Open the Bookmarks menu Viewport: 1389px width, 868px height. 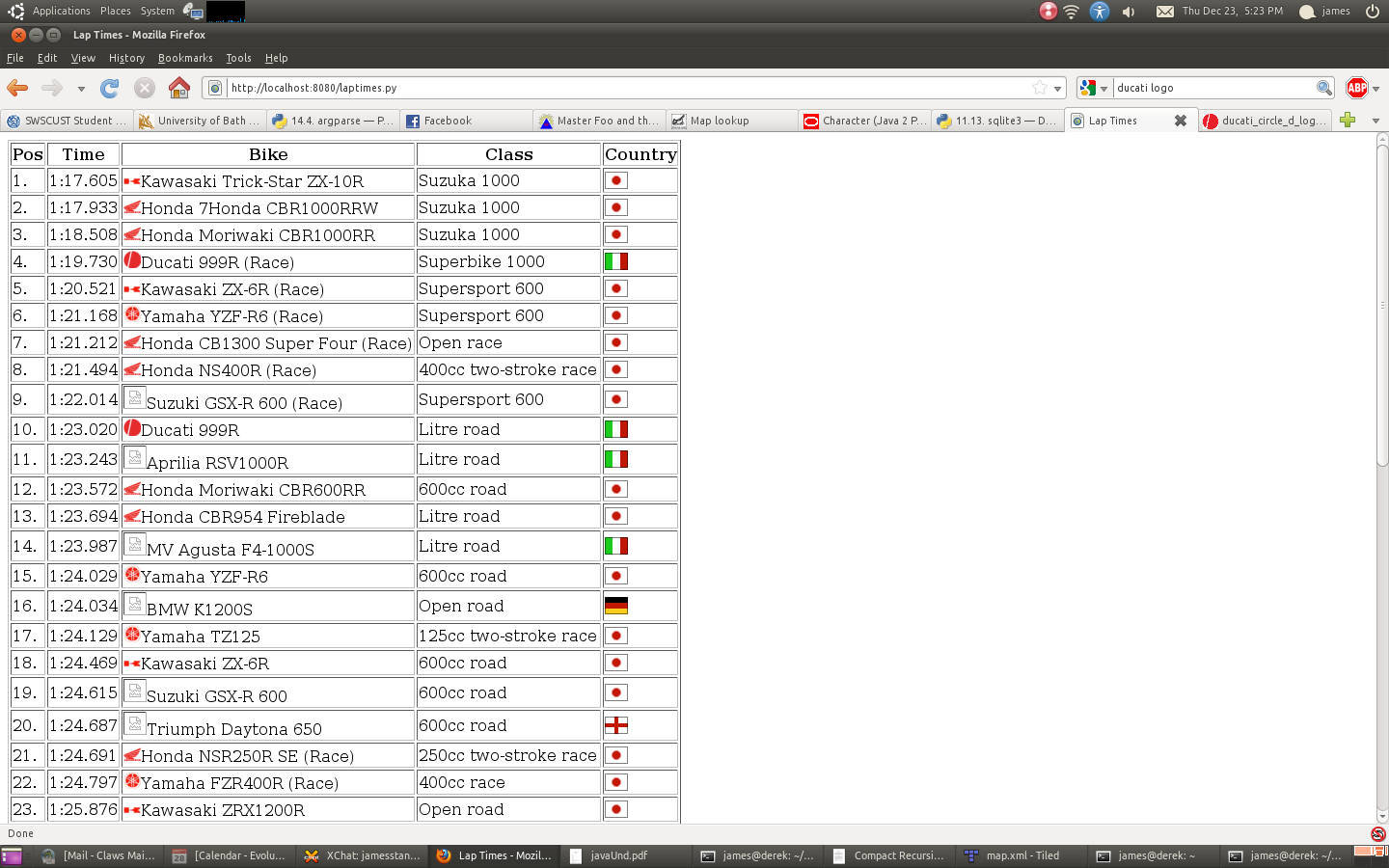[185, 58]
